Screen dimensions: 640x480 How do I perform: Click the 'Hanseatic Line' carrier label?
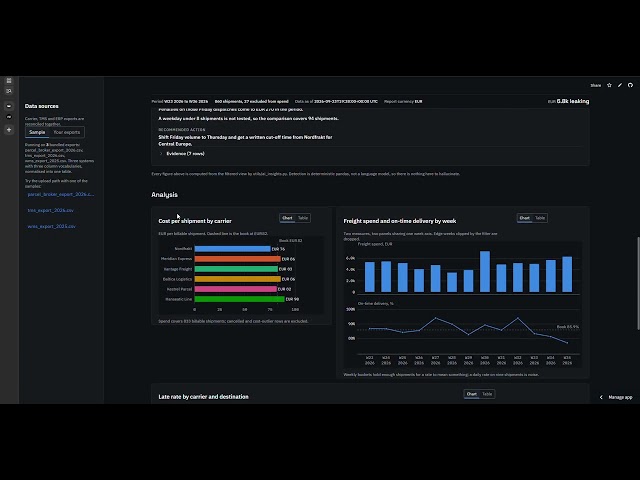(178, 299)
